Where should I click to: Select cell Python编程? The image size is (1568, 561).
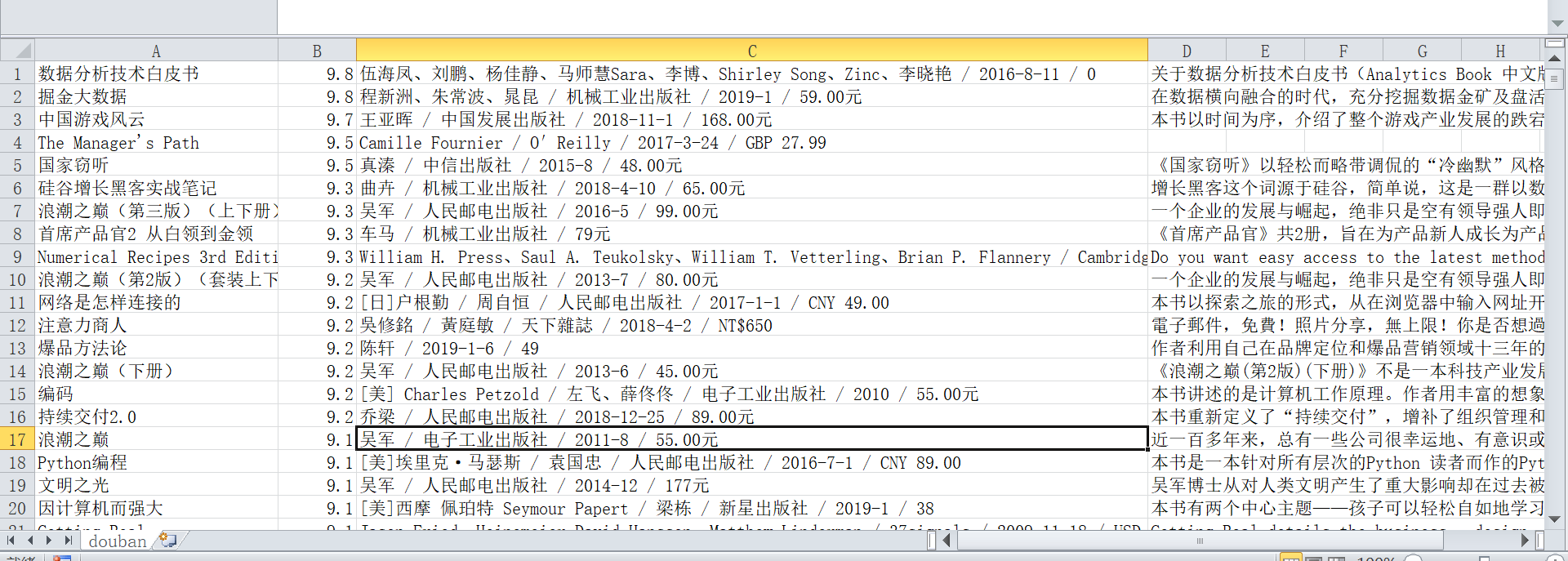[156, 462]
